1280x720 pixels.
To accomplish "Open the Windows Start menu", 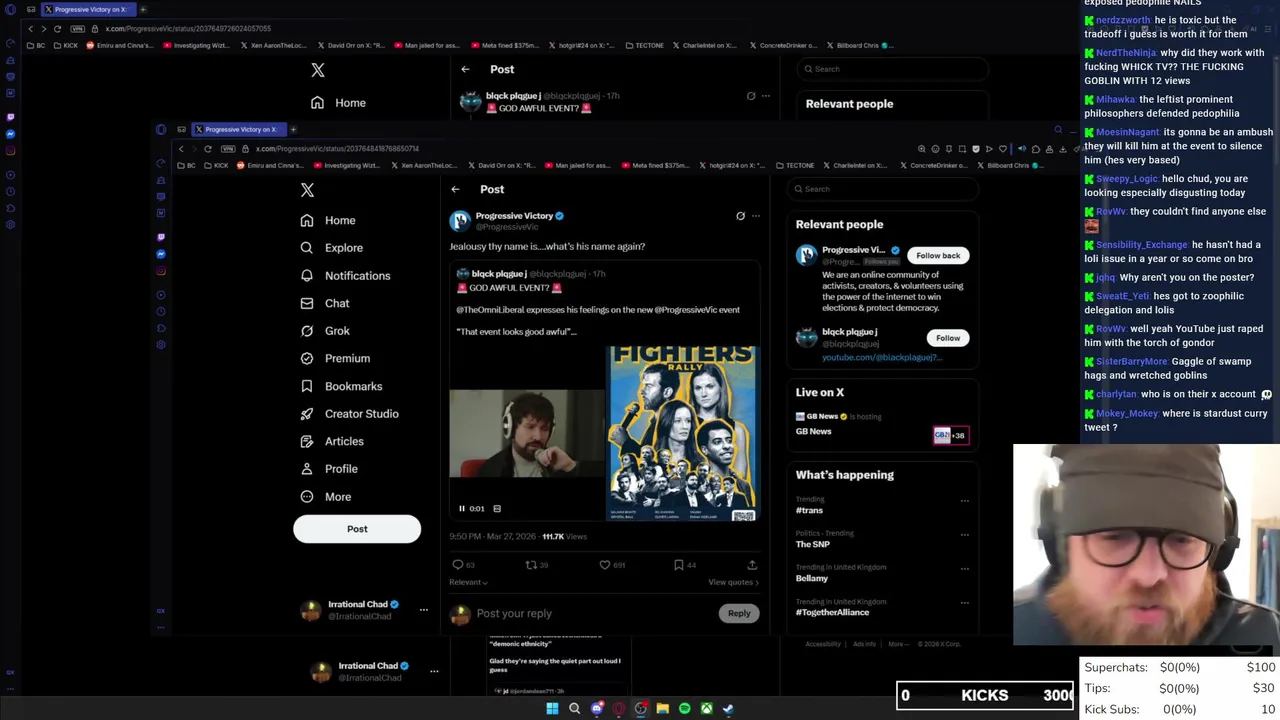I will coord(552,709).
